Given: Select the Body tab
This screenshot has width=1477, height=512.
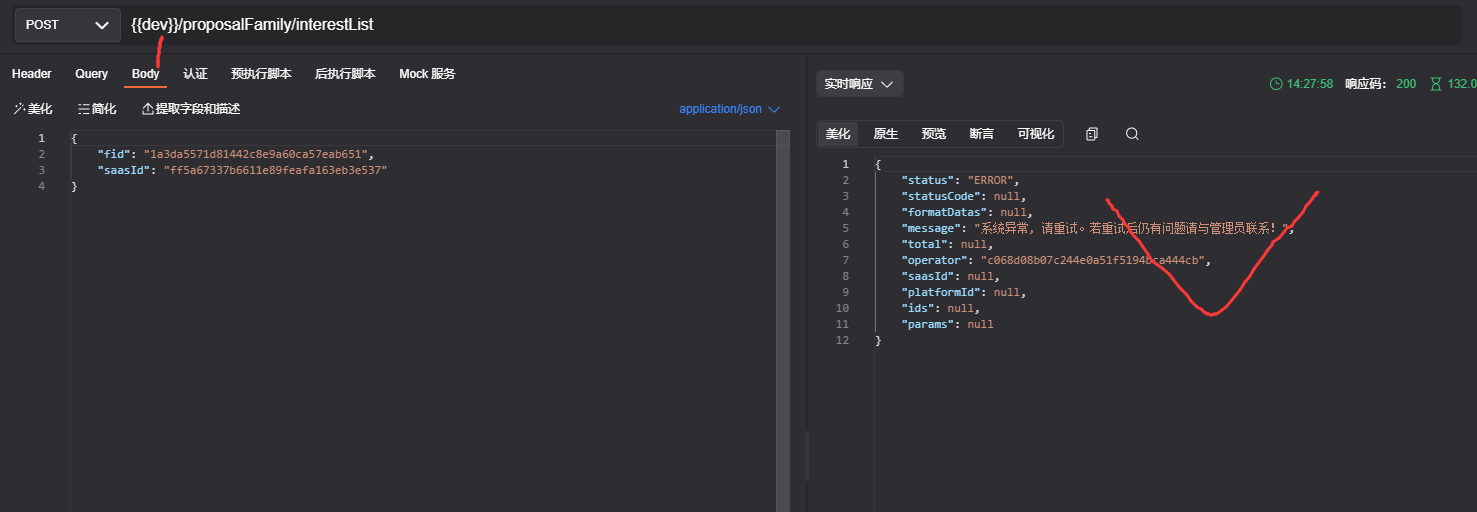Looking at the screenshot, I should pyautogui.click(x=146, y=74).
